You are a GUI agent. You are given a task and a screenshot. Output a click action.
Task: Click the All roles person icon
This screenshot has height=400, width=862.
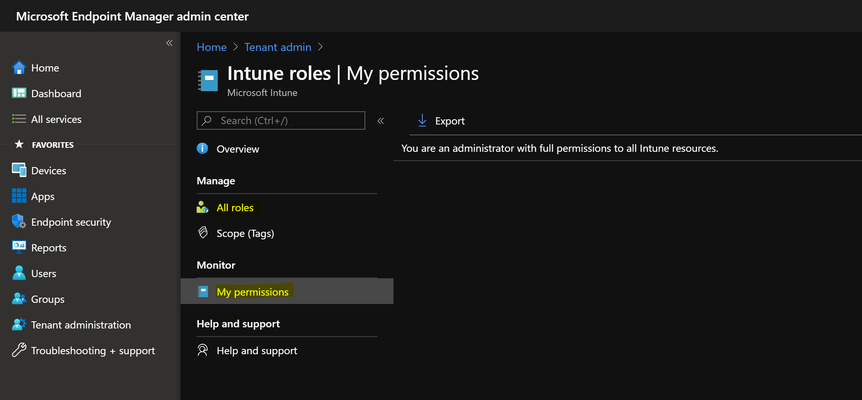point(202,208)
